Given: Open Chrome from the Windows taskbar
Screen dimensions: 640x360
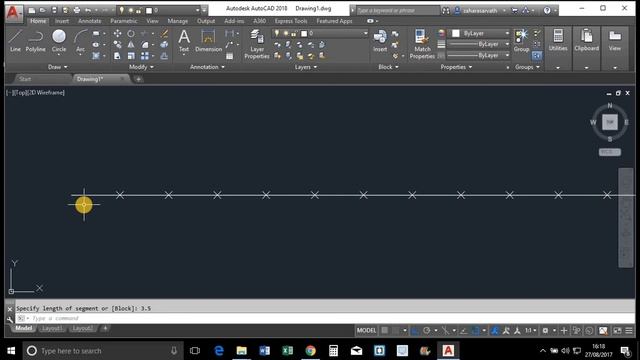Looking at the screenshot, I should (x=310, y=351).
